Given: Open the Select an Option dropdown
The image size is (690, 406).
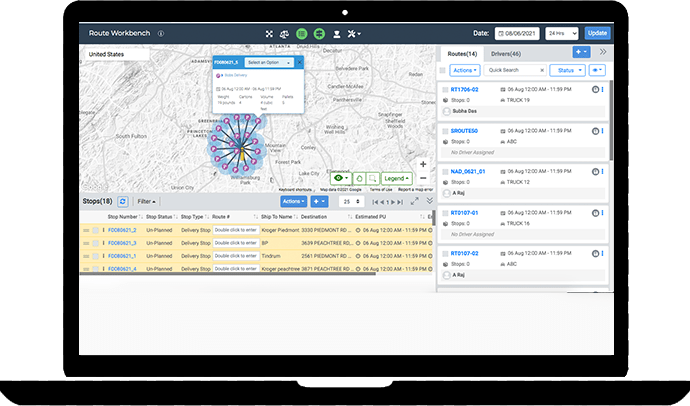Looking at the screenshot, I should 269,62.
